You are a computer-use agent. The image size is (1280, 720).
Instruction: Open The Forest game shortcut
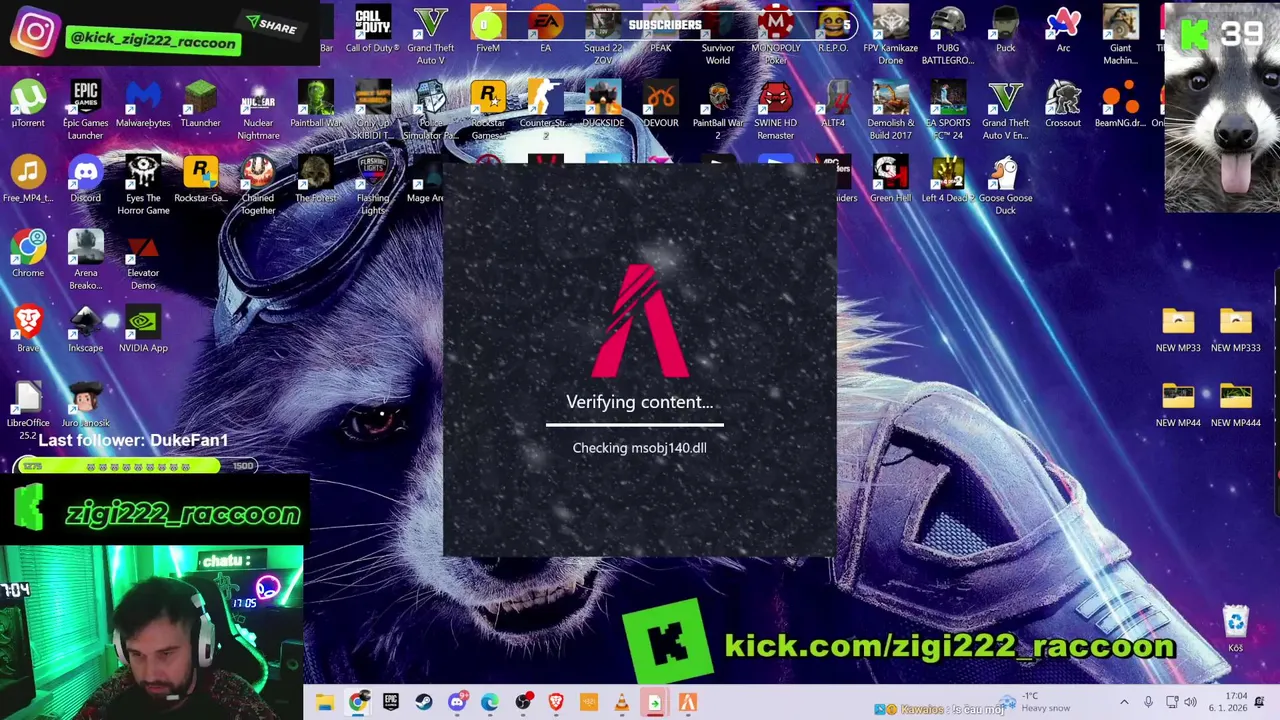point(315,180)
